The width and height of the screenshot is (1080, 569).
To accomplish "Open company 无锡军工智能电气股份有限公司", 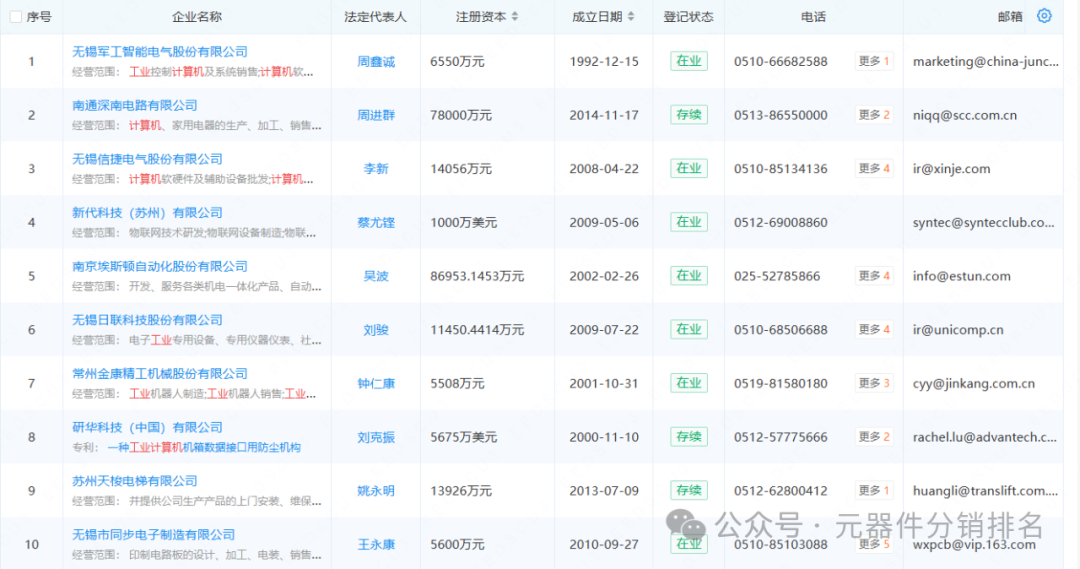I will click(x=160, y=52).
